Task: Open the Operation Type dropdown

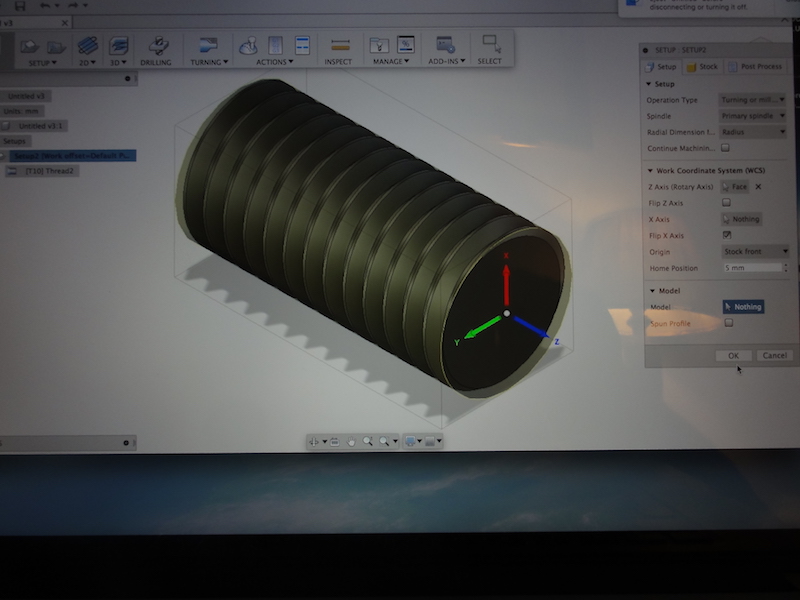Action: pyautogui.click(x=752, y=99)
